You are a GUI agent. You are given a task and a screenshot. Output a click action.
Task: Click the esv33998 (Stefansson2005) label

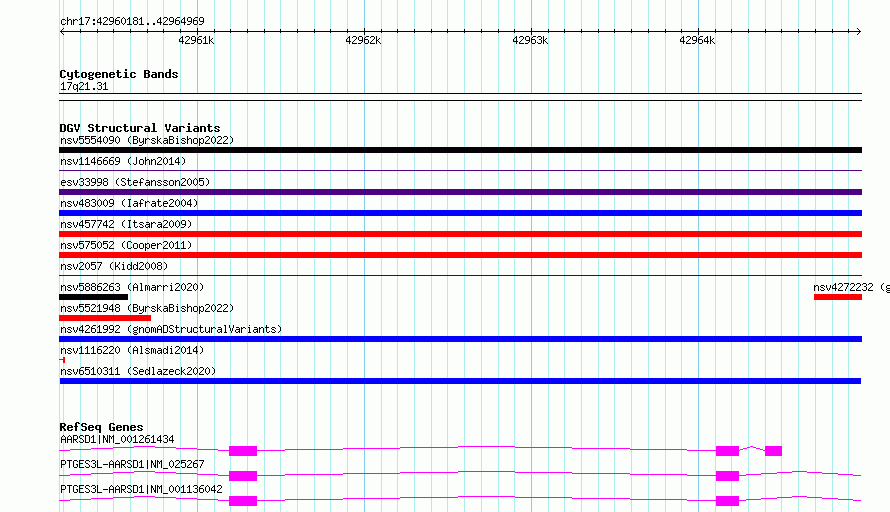(x=135, y=182)
